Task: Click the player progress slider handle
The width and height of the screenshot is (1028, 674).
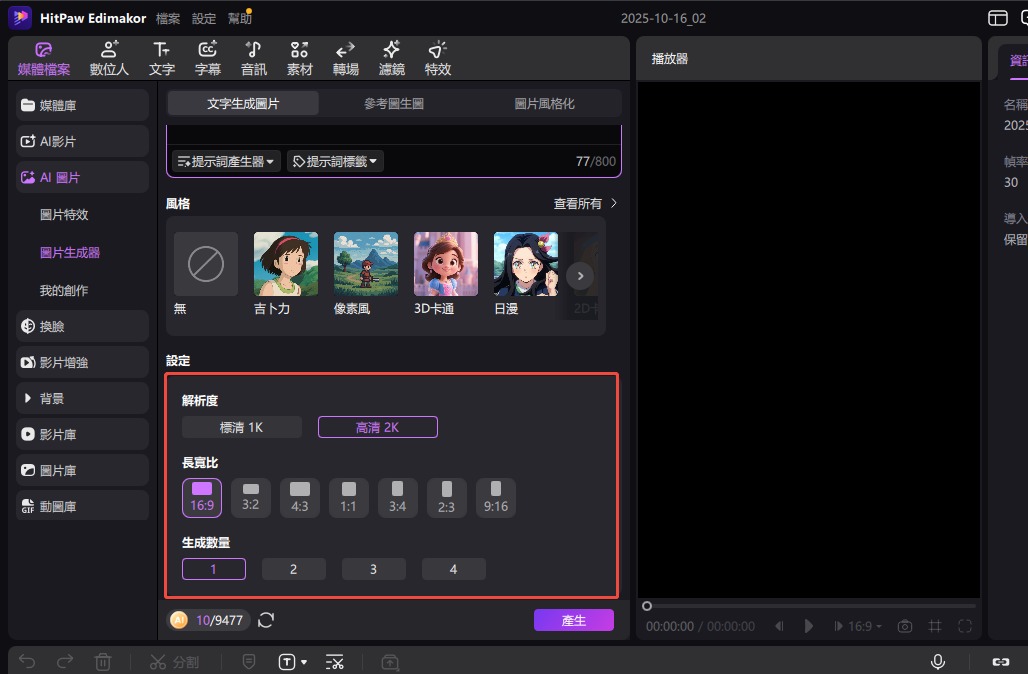Action: (x=647, y=606)
